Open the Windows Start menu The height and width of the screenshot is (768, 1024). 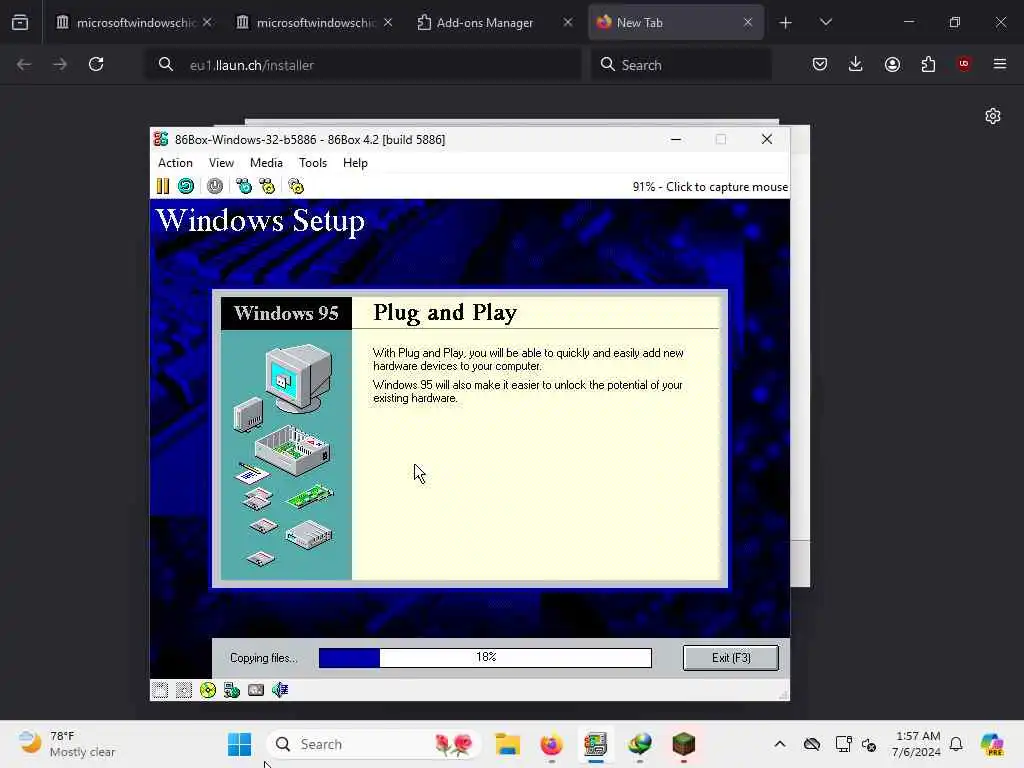[x=240, y=744]
